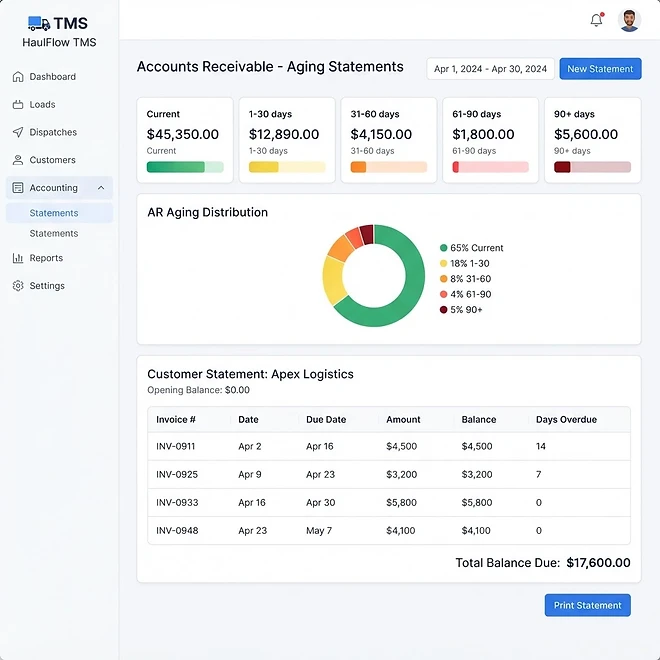The image size is (660, 660).
Task: Sort by Days Overdue column header
Action: (566, 420)
